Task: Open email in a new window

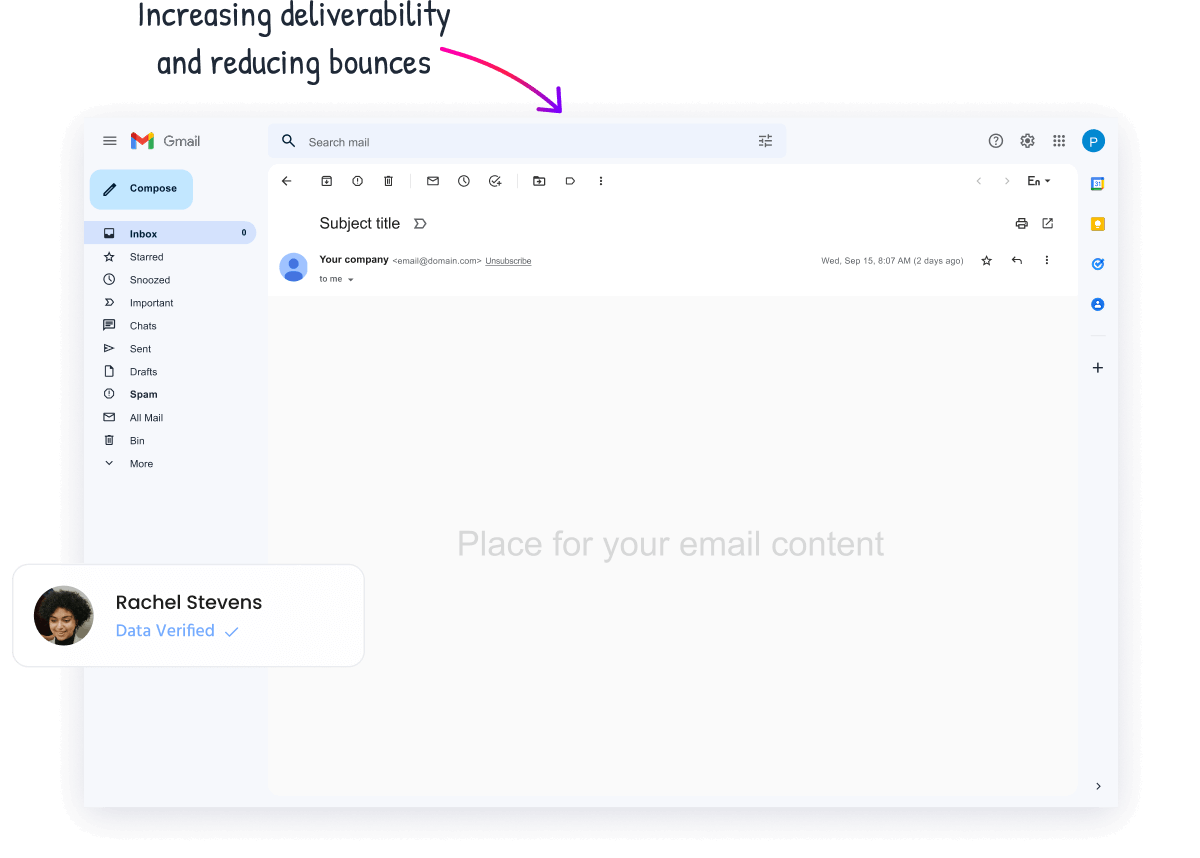Action: pyautogui.click(x=1048, y=223)
